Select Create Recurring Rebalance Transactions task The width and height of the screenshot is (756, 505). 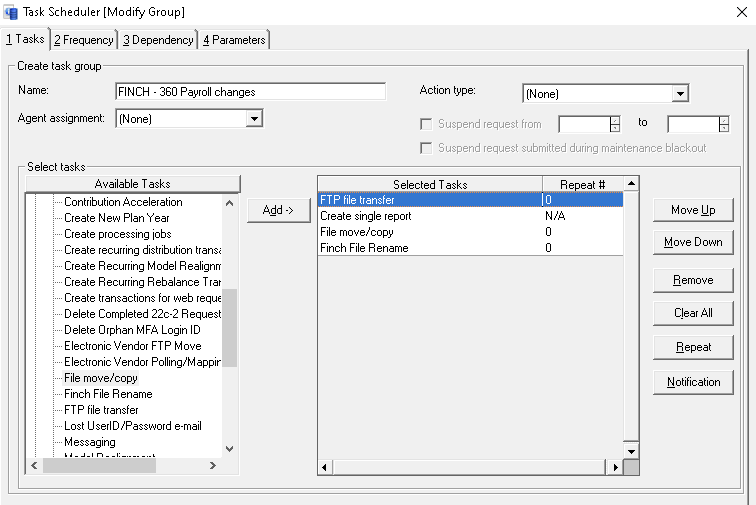pyautogui.click(x=142, y=282)
